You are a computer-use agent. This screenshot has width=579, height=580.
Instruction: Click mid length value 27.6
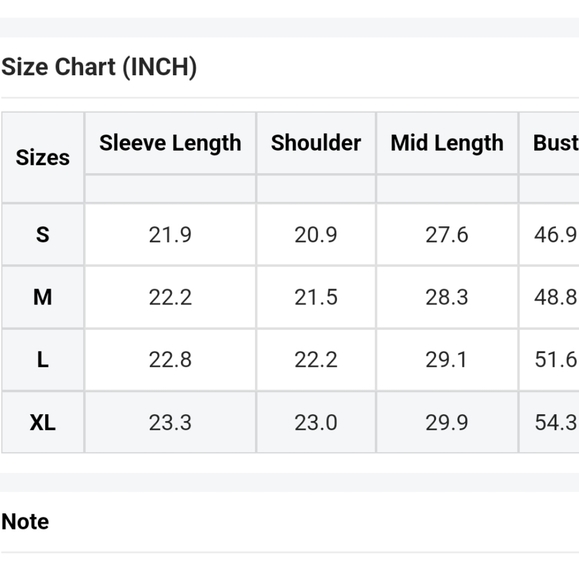click(447, 235)
